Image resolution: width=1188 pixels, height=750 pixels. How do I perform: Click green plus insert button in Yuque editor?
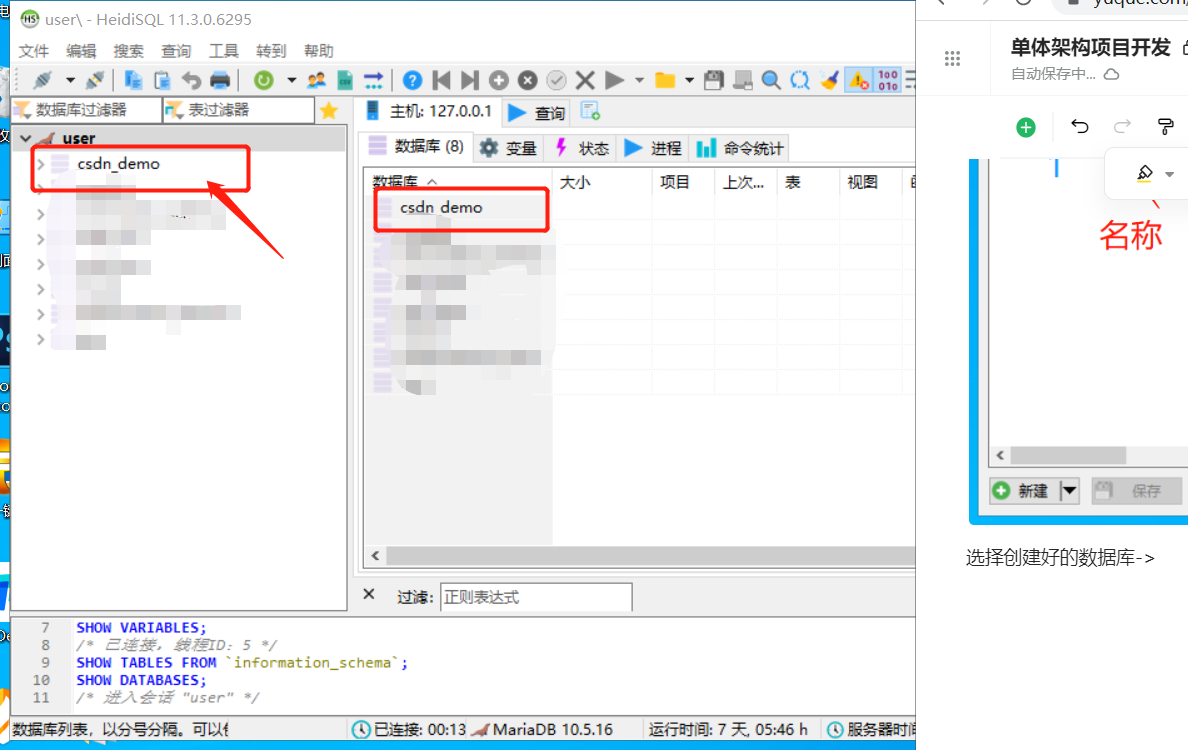tap(1026, 127)
